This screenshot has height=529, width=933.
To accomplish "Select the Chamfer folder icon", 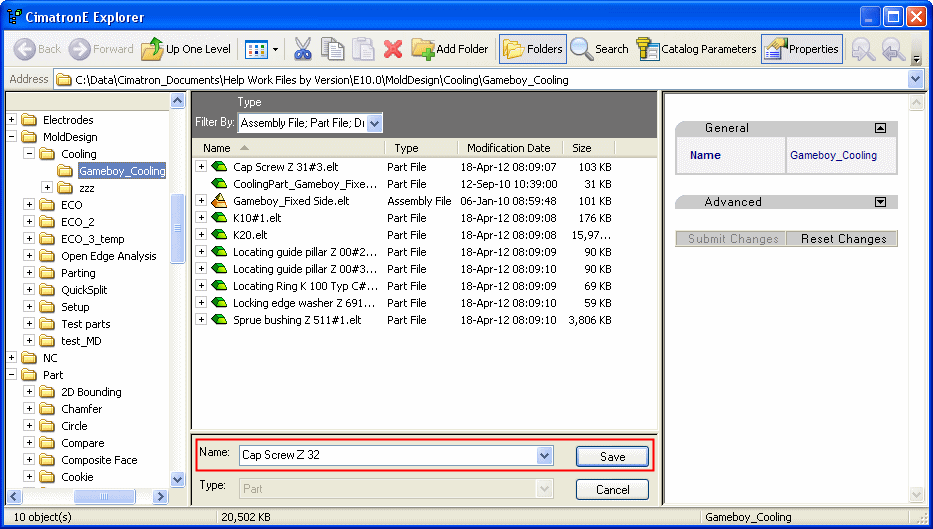I will [x=47, y=409].
